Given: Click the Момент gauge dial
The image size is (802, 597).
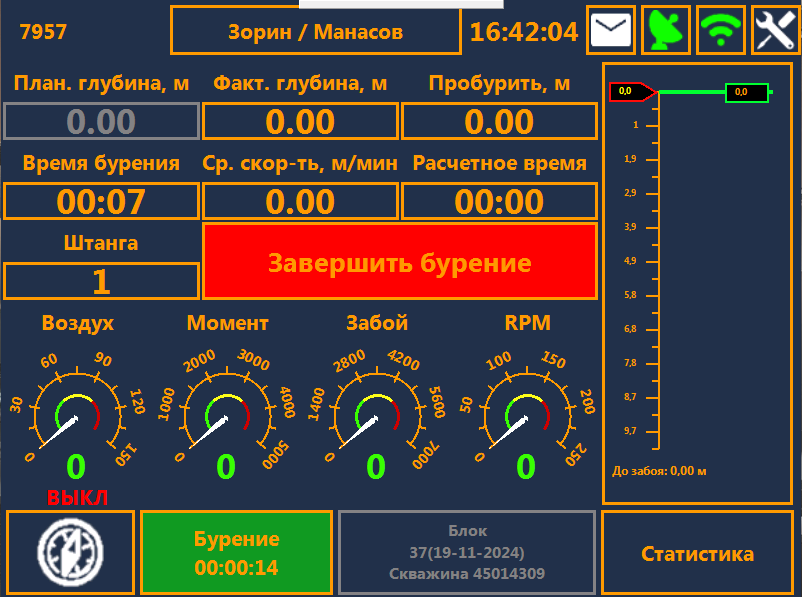Looking at the screenshot, I should (227, 412).
